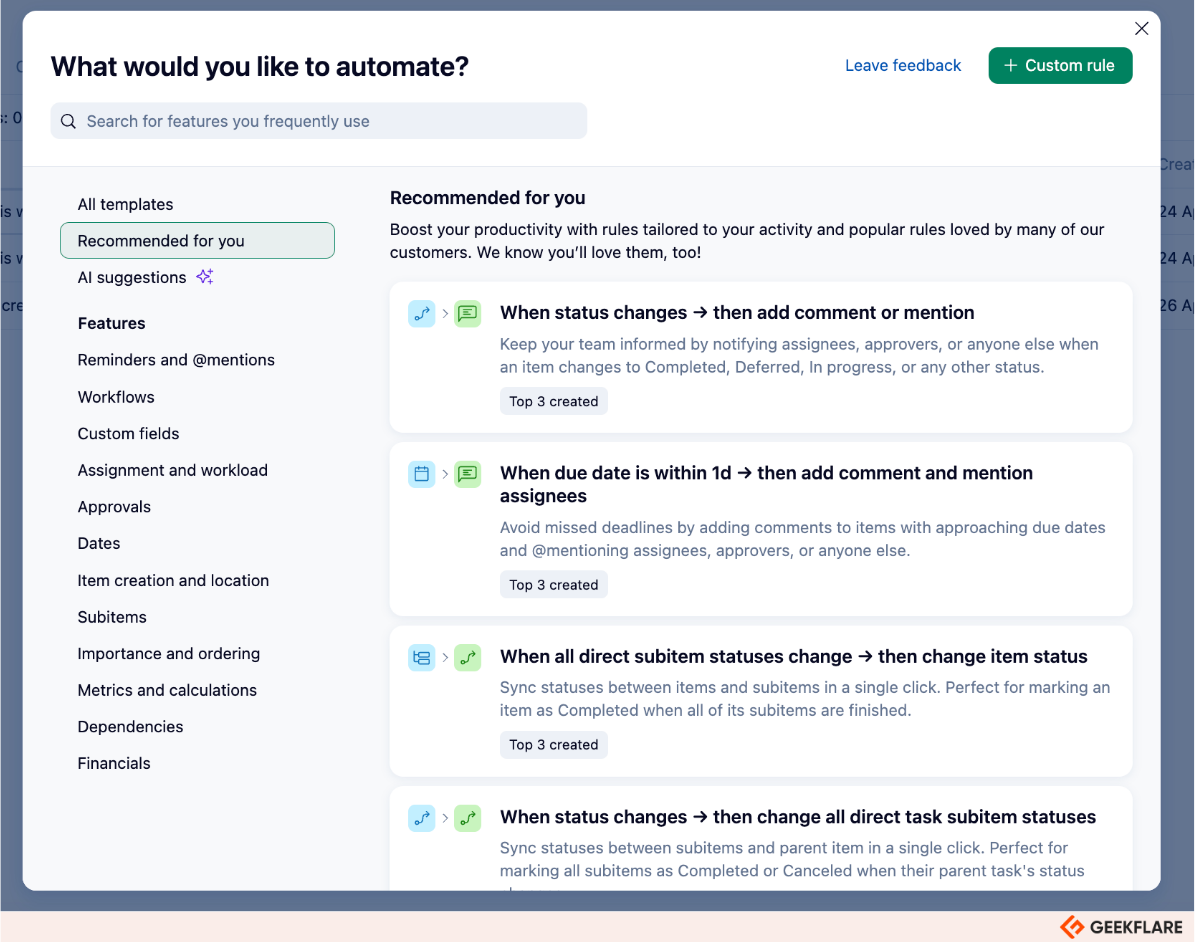
Task: Click the Geekflare logo at bottom right
Action: [x=1121, y=927]
